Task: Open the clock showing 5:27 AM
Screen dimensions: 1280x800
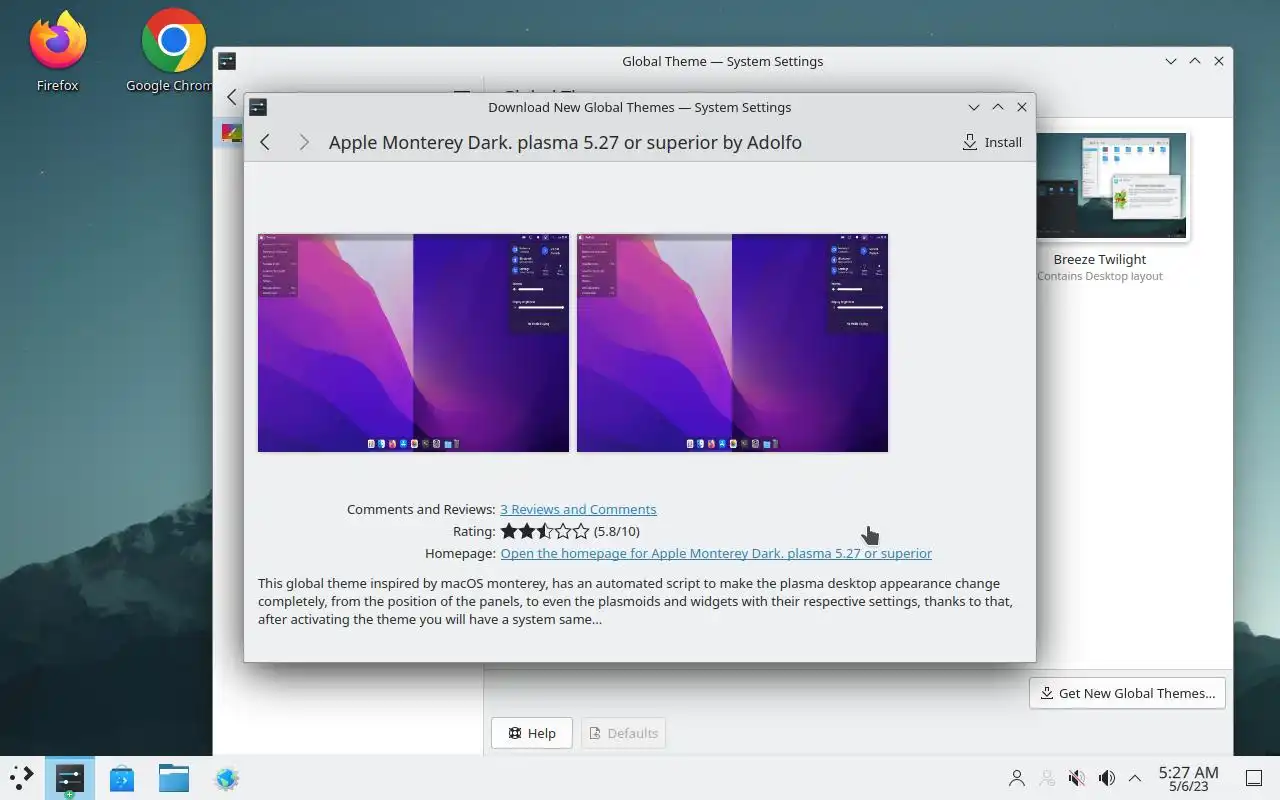Action: tap(1188, 778)
